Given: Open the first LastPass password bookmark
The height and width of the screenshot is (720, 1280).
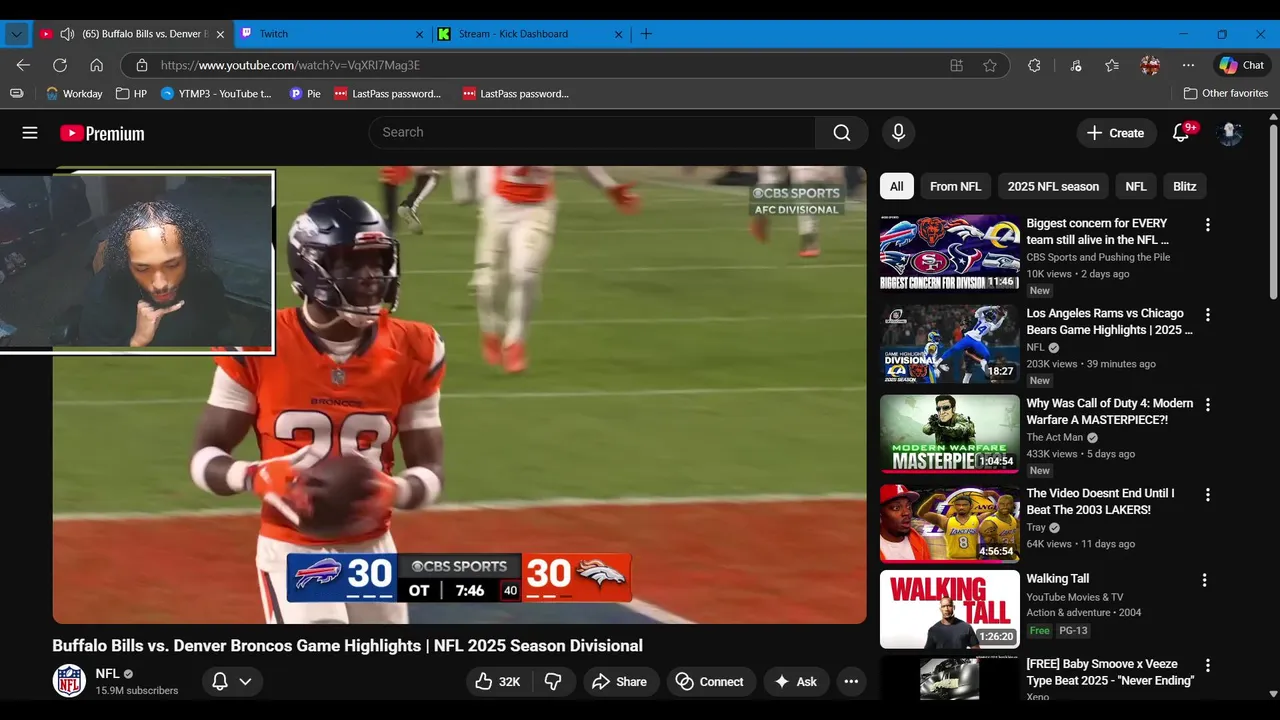Looking at the screenshot, I should (x=388, y=93).
